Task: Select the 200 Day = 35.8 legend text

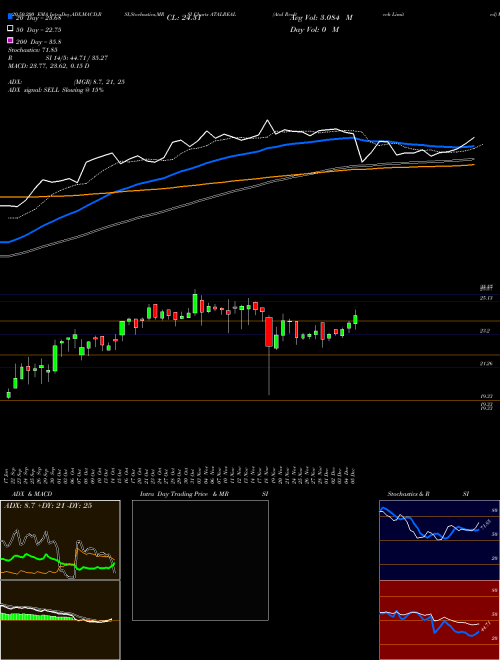Action: (38, 41)
